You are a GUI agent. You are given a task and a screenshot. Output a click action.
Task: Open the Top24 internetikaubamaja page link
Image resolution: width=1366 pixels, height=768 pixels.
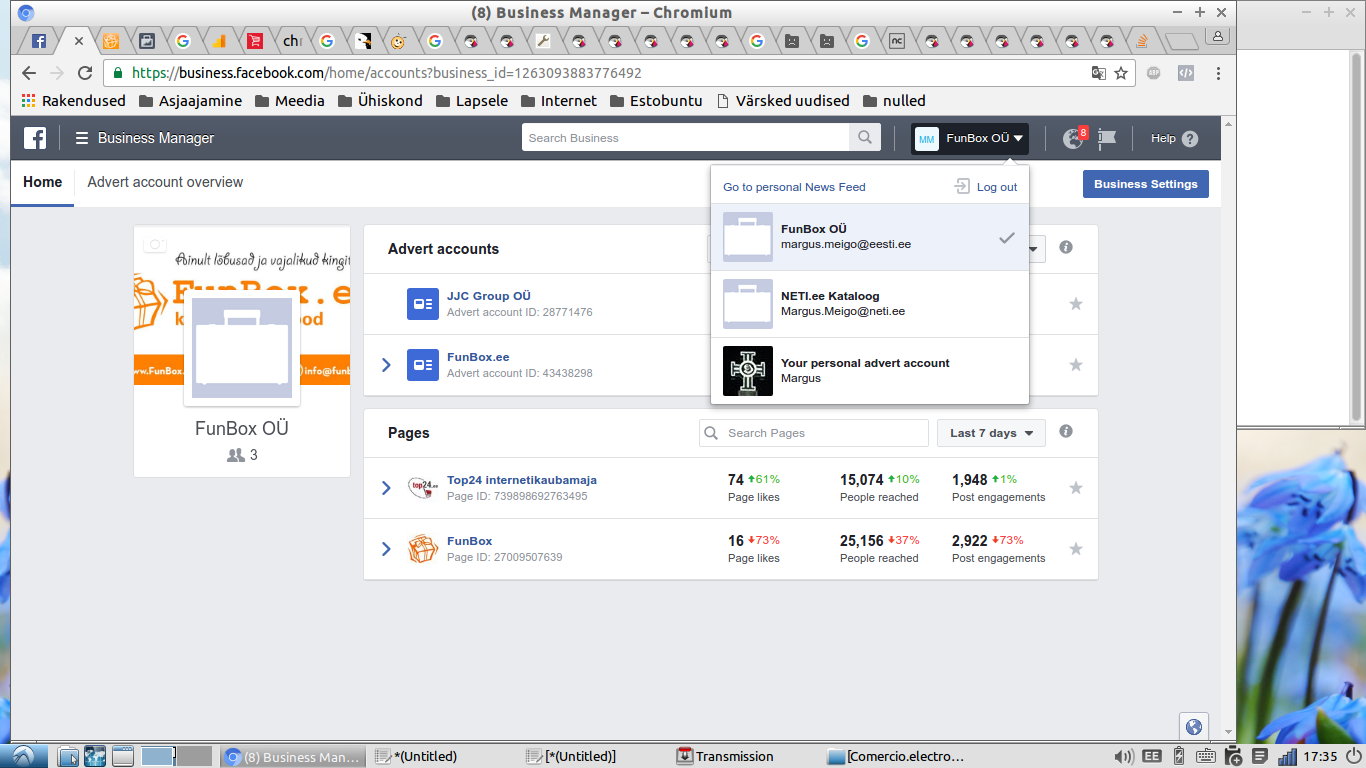click(x=522, y=480)
